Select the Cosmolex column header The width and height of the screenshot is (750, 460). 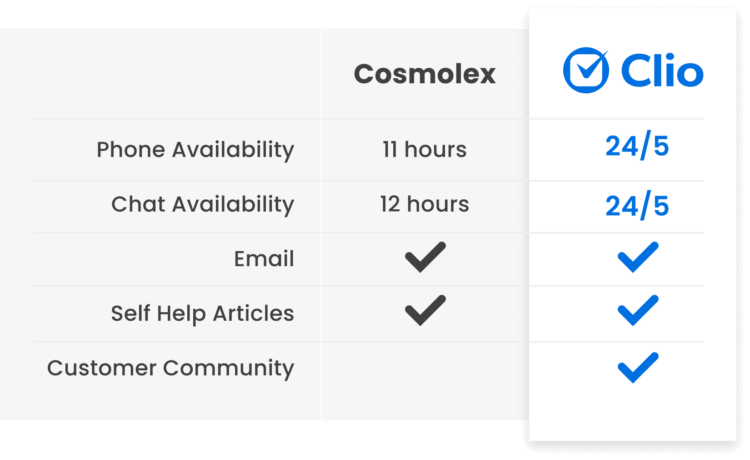pos(424,75)
